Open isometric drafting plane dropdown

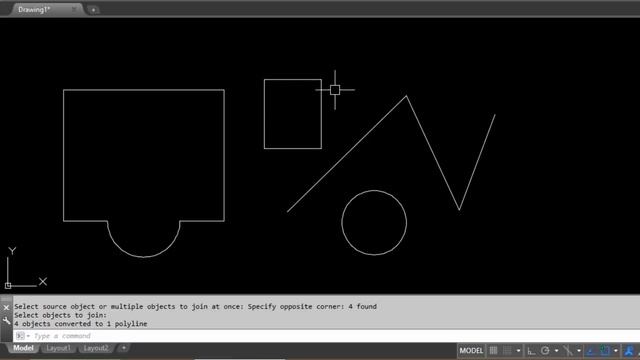pyautogui.click(x=579, y=351)
